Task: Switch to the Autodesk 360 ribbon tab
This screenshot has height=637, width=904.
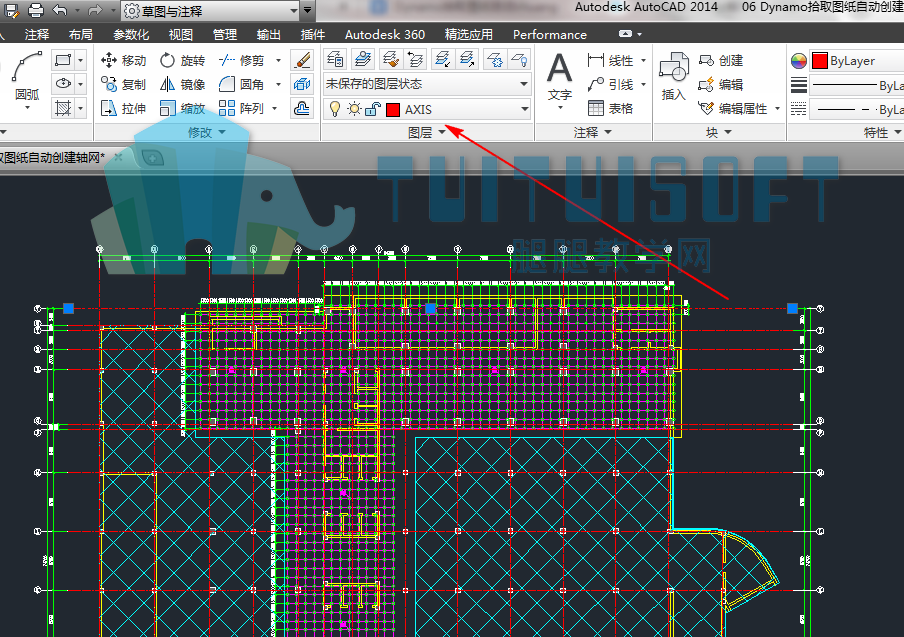Action: (385, 35)
